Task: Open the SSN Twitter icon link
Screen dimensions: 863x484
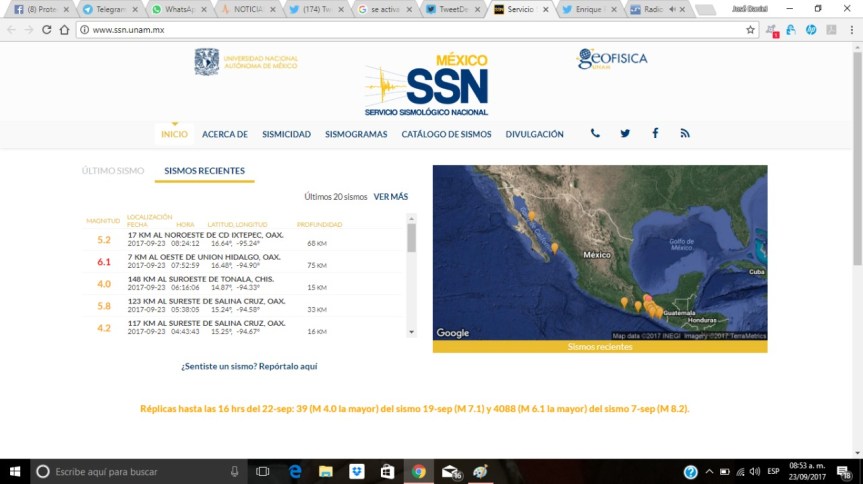Action: (625, 134)
